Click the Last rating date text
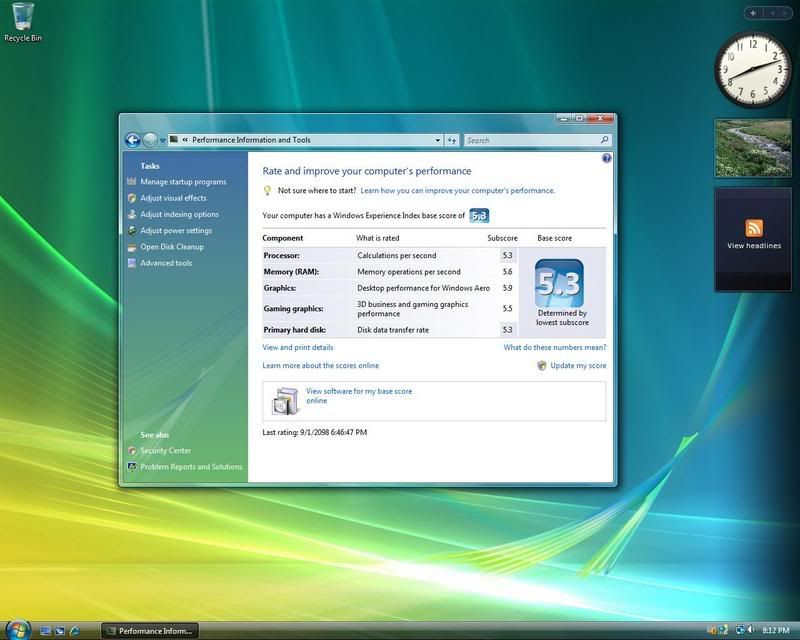800x640 pixels. tap(314, 433)
